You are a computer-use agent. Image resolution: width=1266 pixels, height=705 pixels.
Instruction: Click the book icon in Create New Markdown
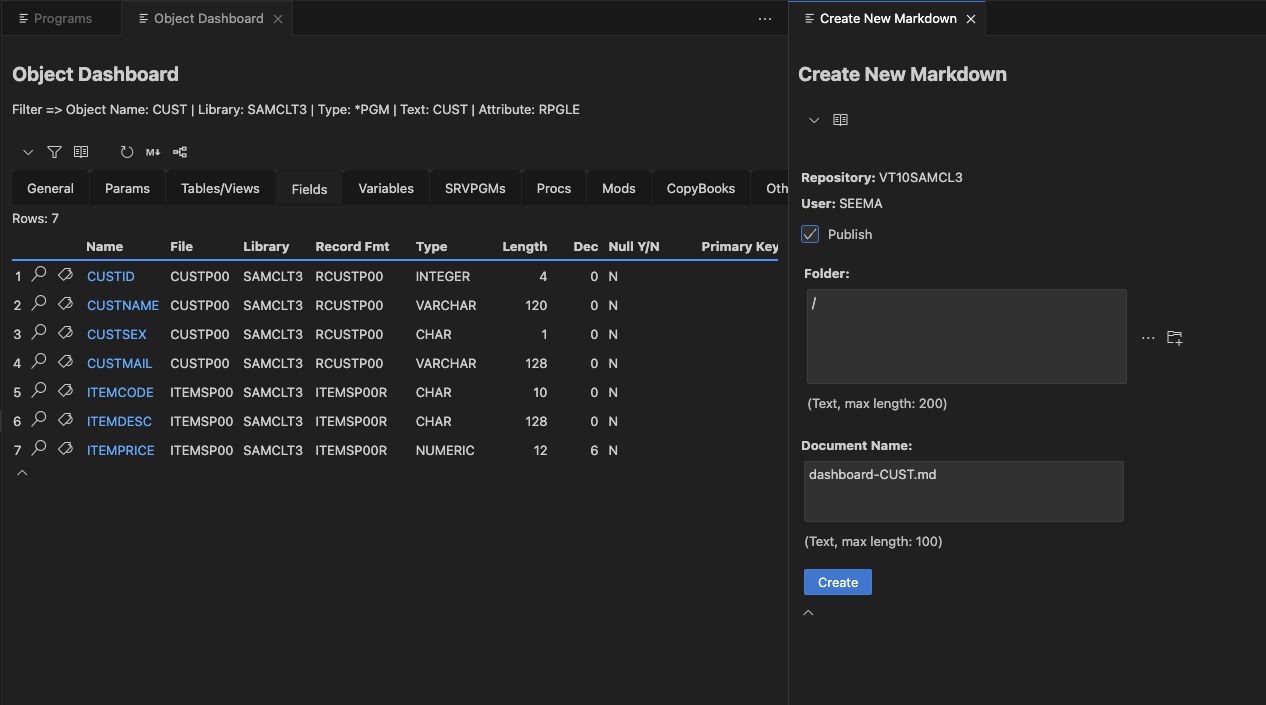(841, 120)
